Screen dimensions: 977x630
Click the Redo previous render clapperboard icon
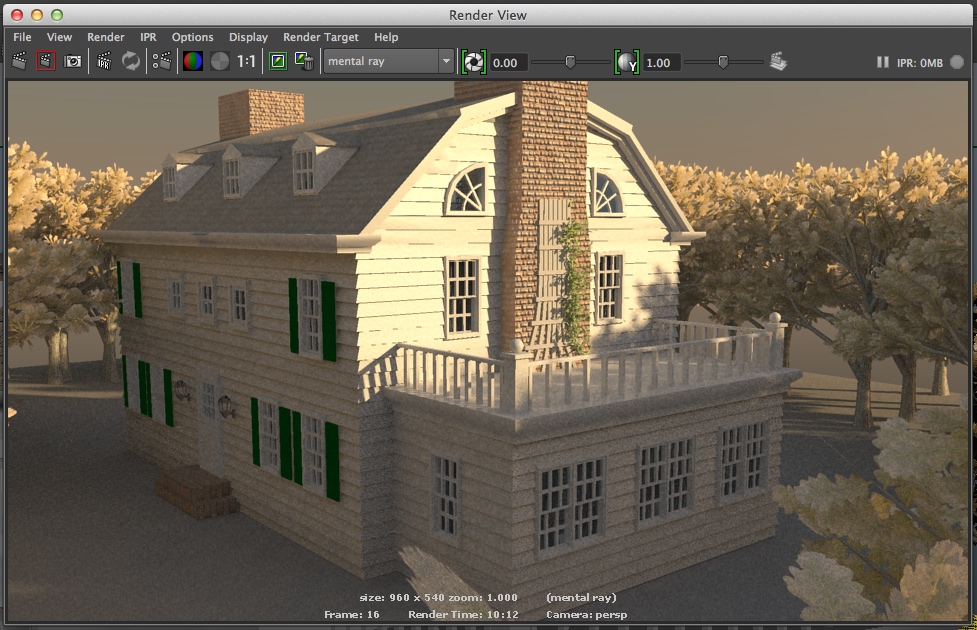click(x=20, y=61)
